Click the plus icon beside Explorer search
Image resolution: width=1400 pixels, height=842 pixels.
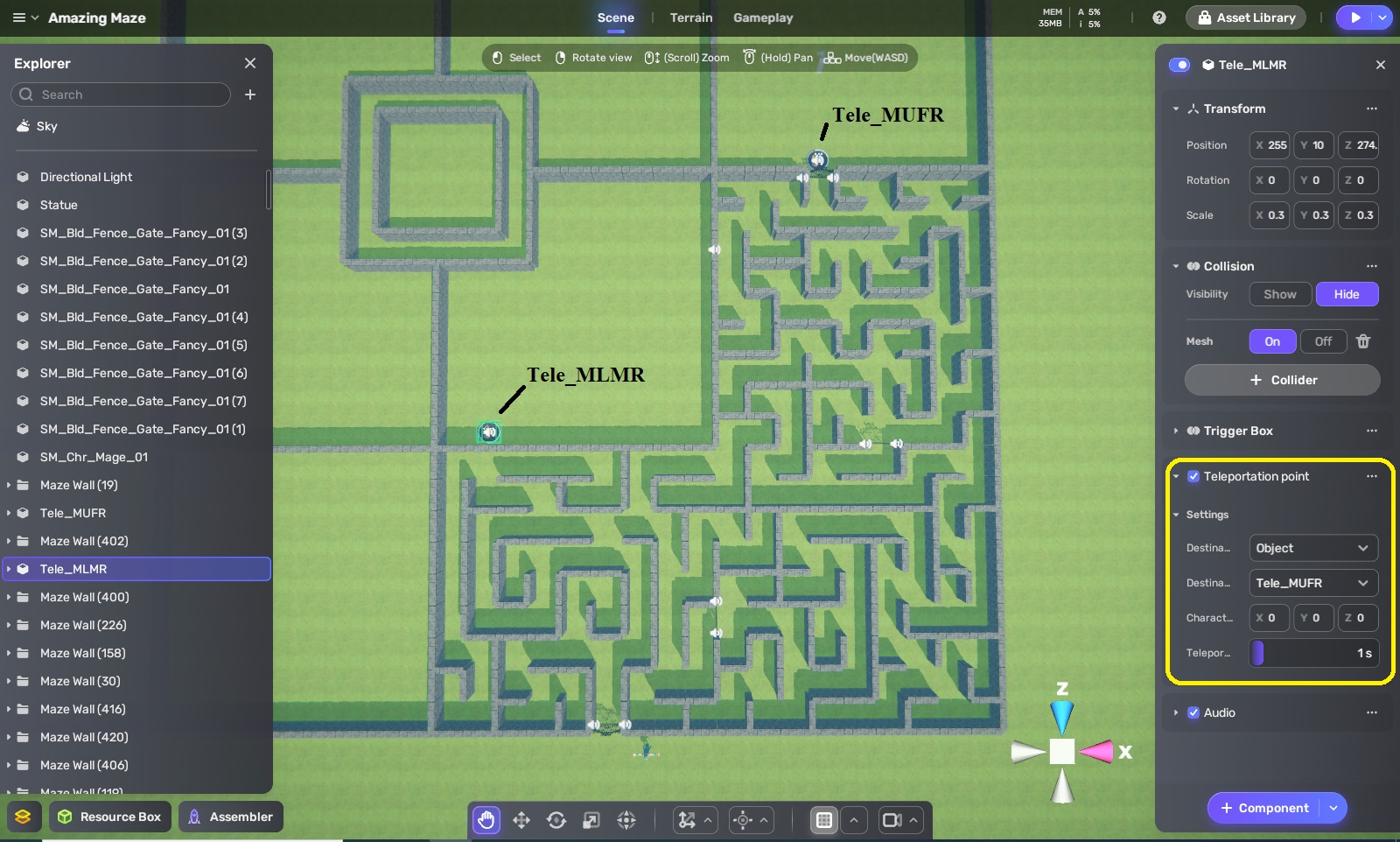tap(250, 95)
